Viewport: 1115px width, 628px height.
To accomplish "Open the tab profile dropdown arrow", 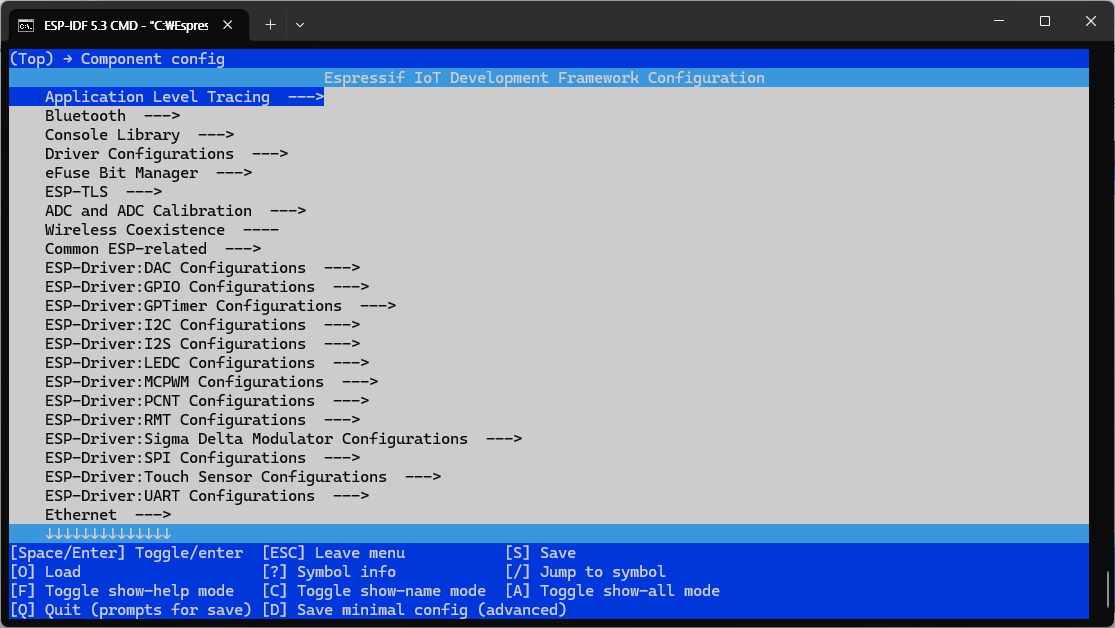I will coord(300,25).
